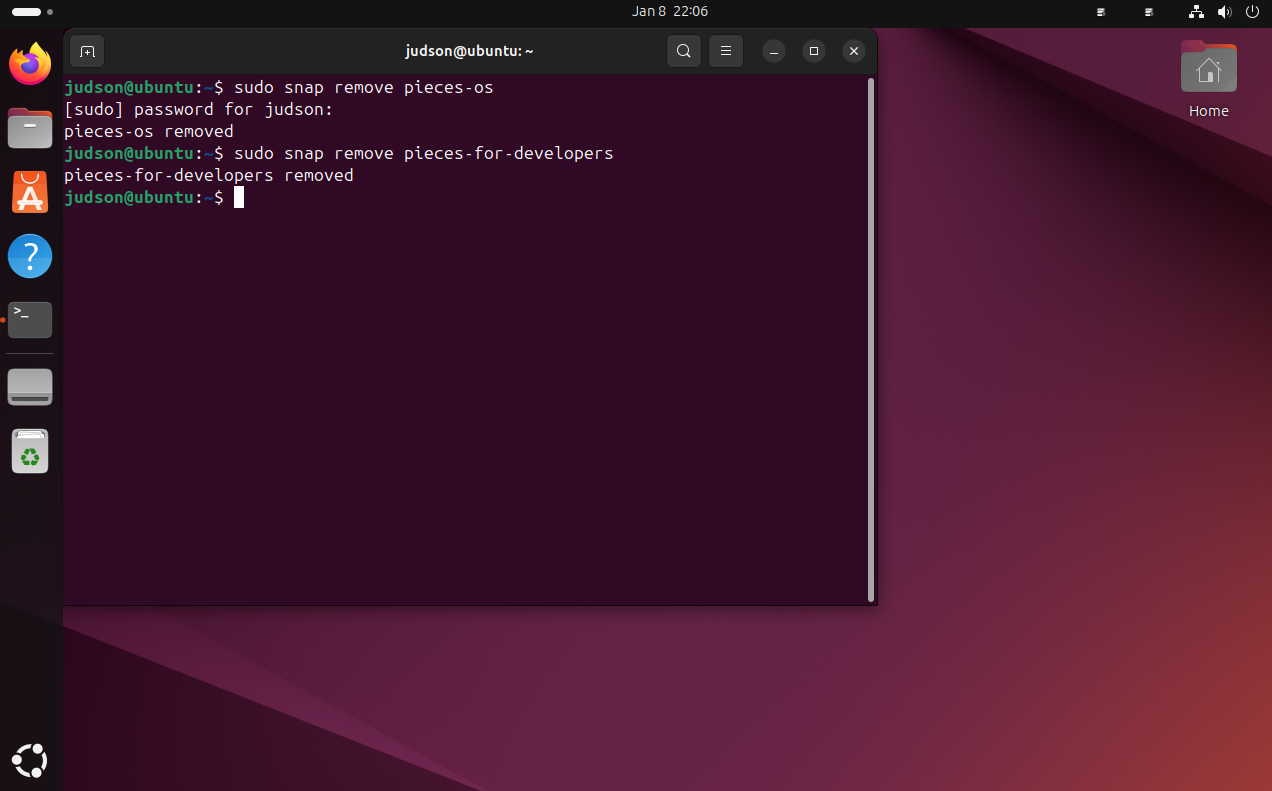This screenshot has width=1272, height=791.
Task: Click the Activities pill in top bar
Action: pos(27,12)
